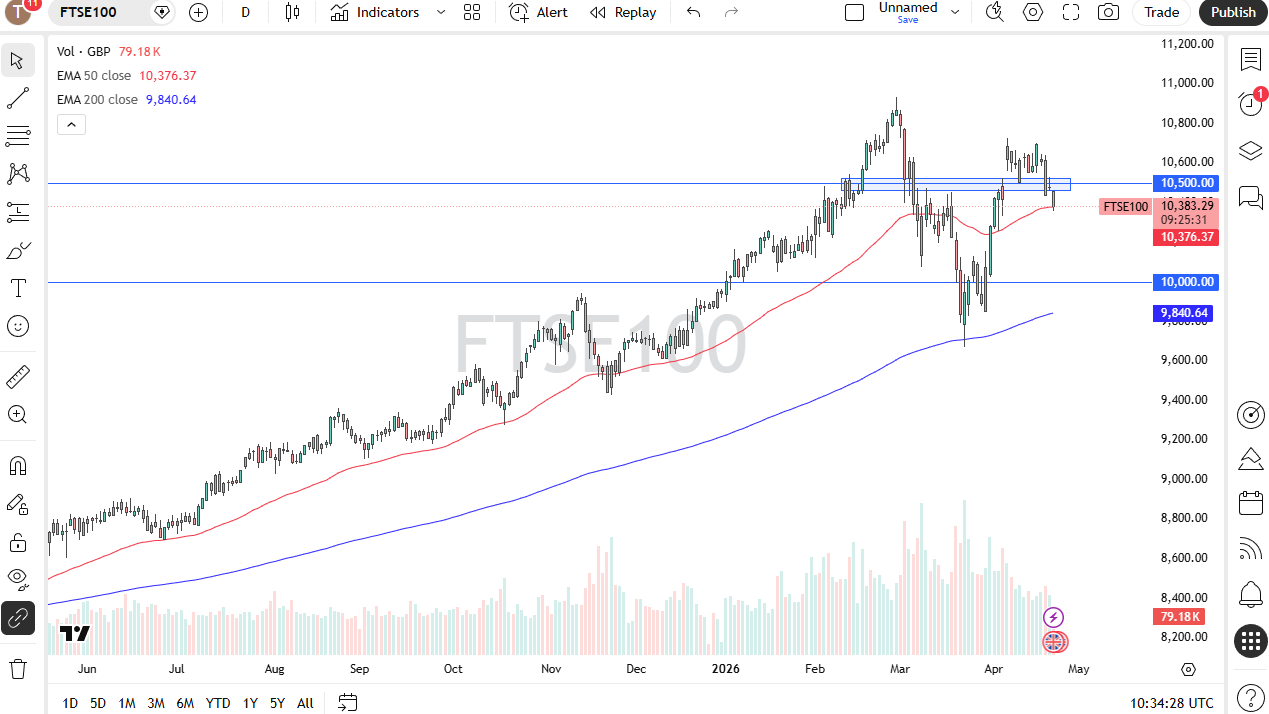Open the emoji and icons tool

[x=18, y=326]
